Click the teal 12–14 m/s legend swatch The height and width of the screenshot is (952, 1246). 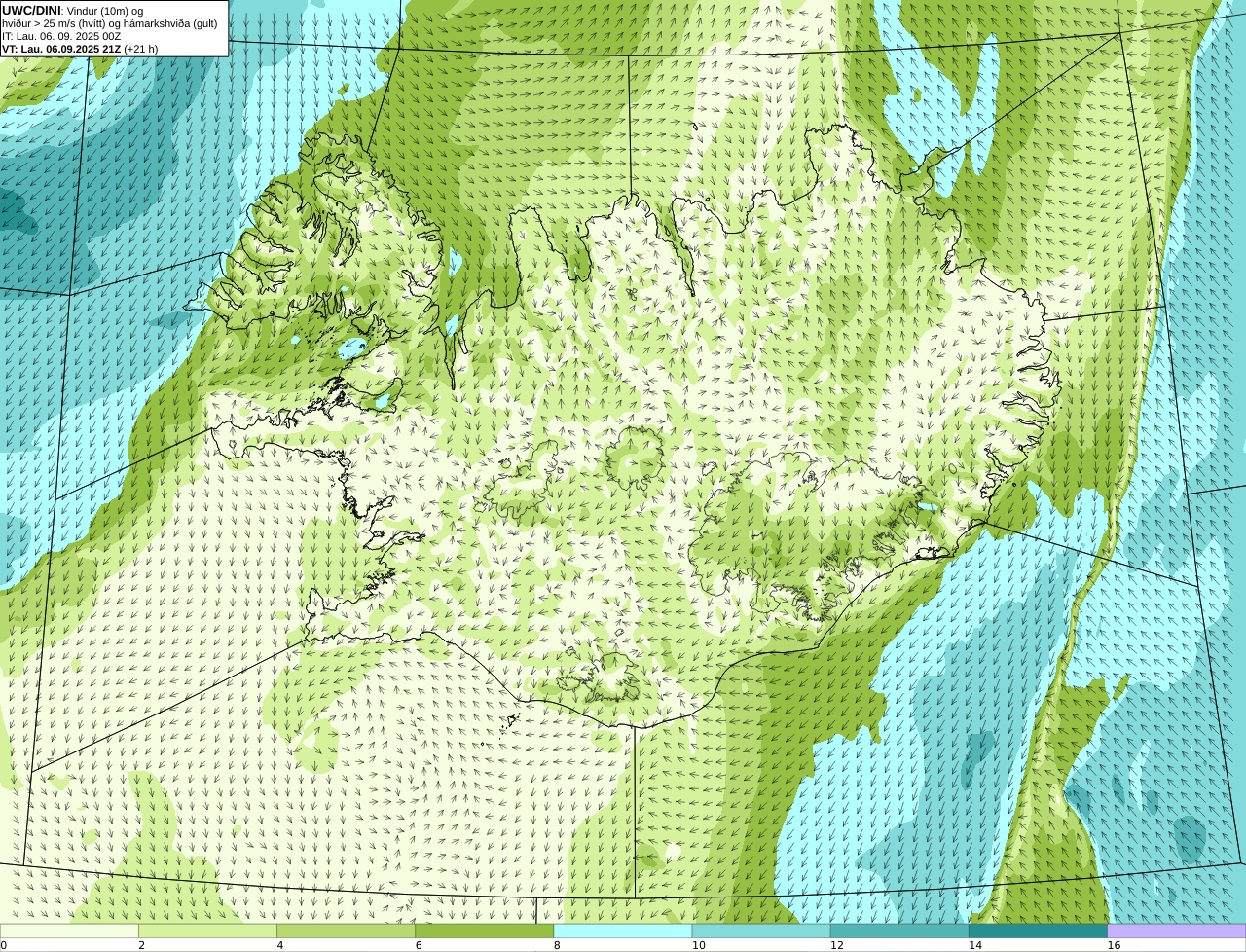(x=899, y=931)
